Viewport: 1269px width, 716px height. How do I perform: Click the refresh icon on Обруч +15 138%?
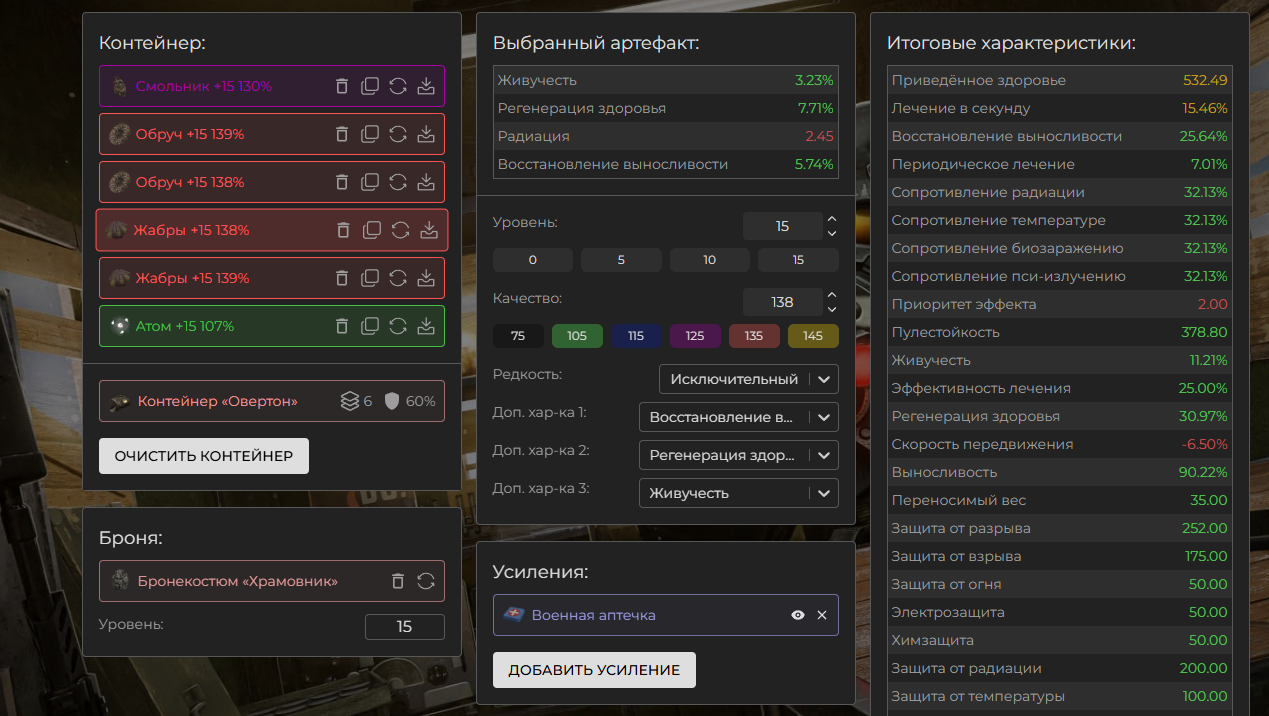398,182
